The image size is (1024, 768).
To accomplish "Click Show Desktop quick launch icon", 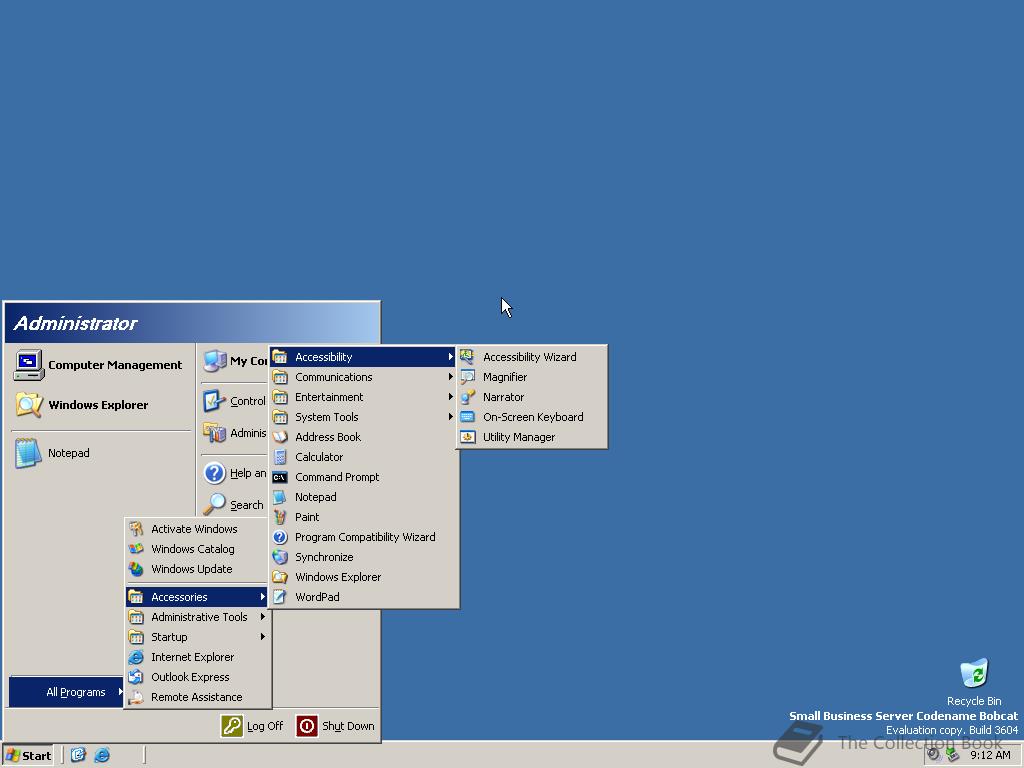I will (78, 756).
